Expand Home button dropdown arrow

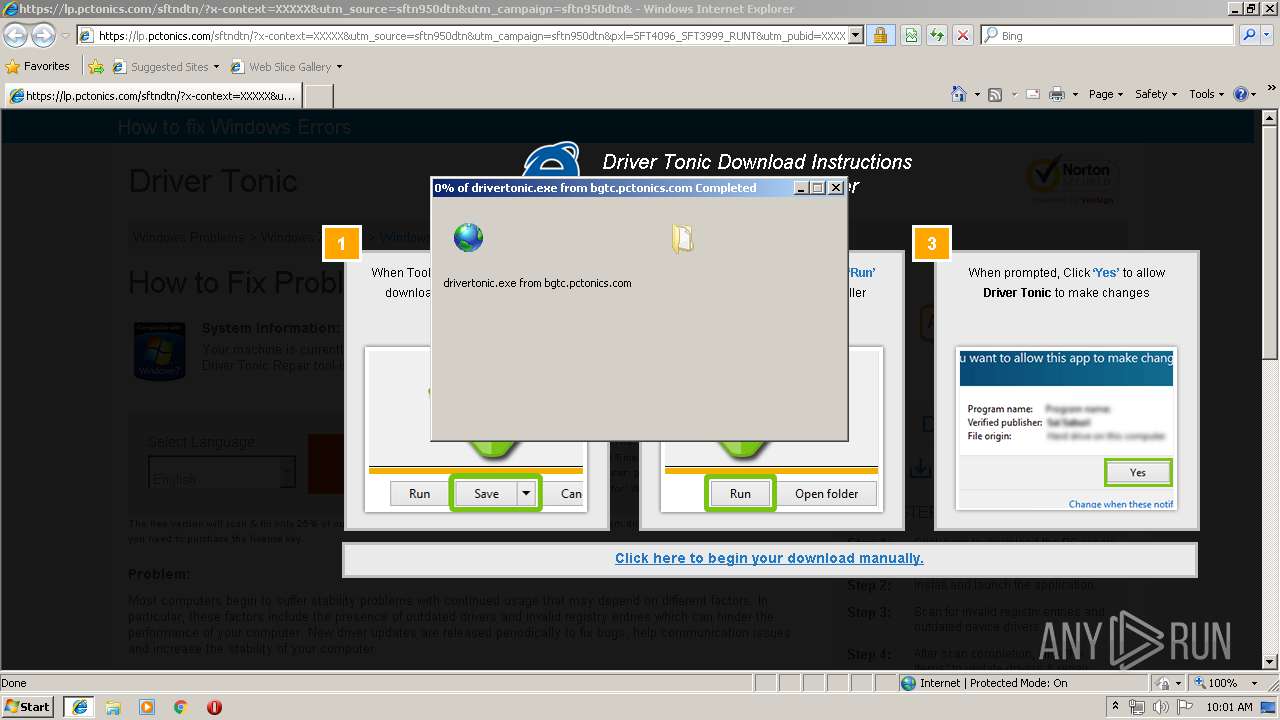[976, 94]
